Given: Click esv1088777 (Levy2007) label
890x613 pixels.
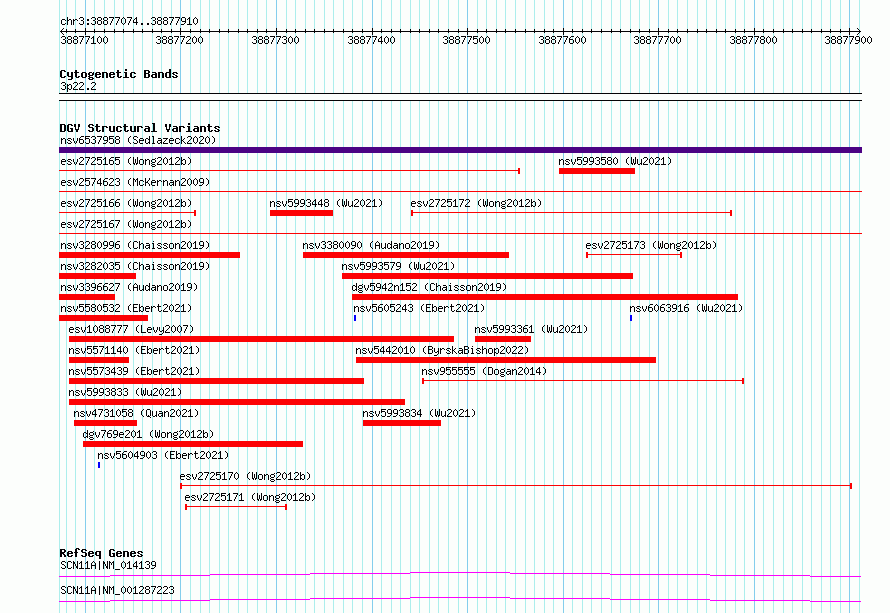Looking at the screenshot, I should click(x=131, y=329).
